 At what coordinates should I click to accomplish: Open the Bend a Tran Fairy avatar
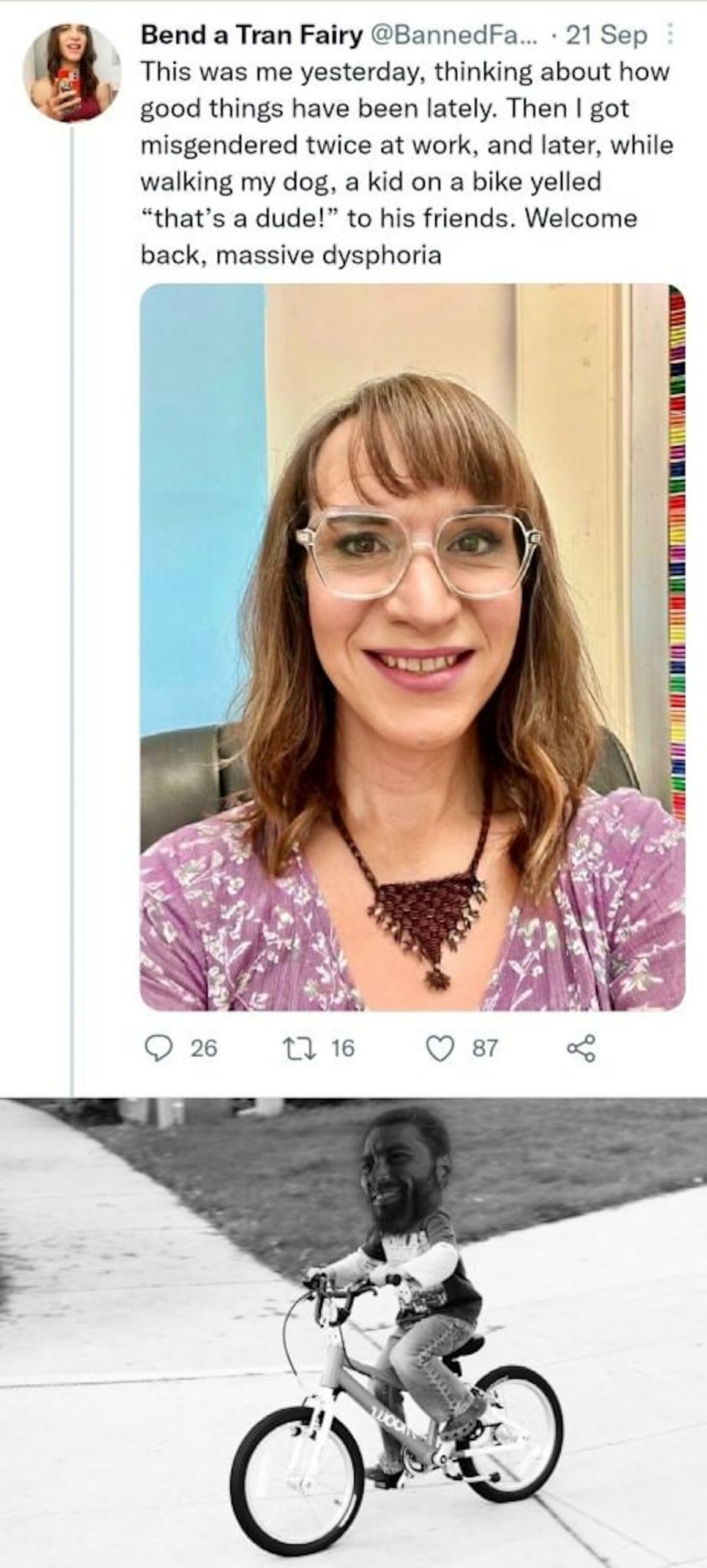[70, 72]
